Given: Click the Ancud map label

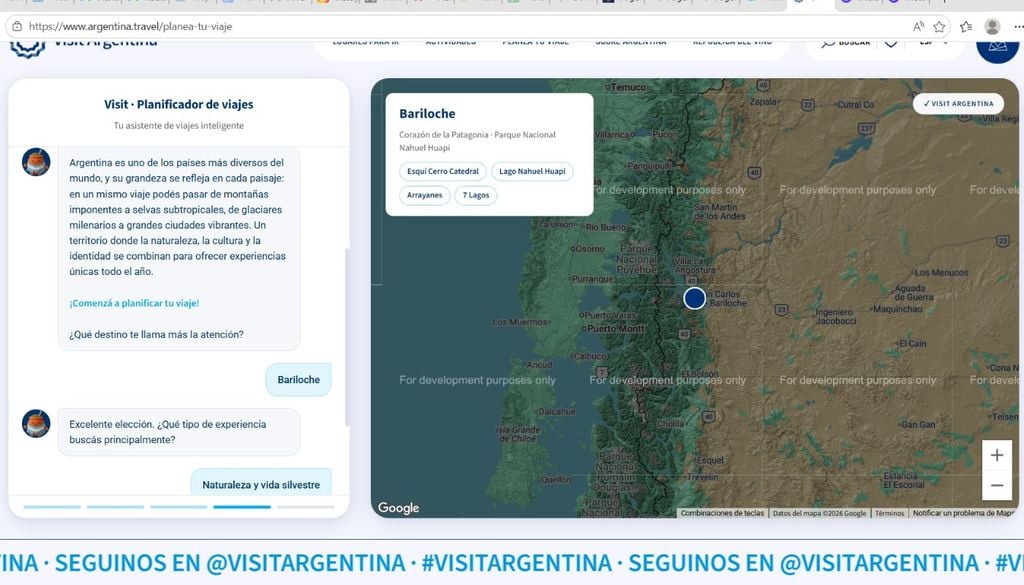Looking at the screenshot, I should pyautogui.click(x=539, y=364).
